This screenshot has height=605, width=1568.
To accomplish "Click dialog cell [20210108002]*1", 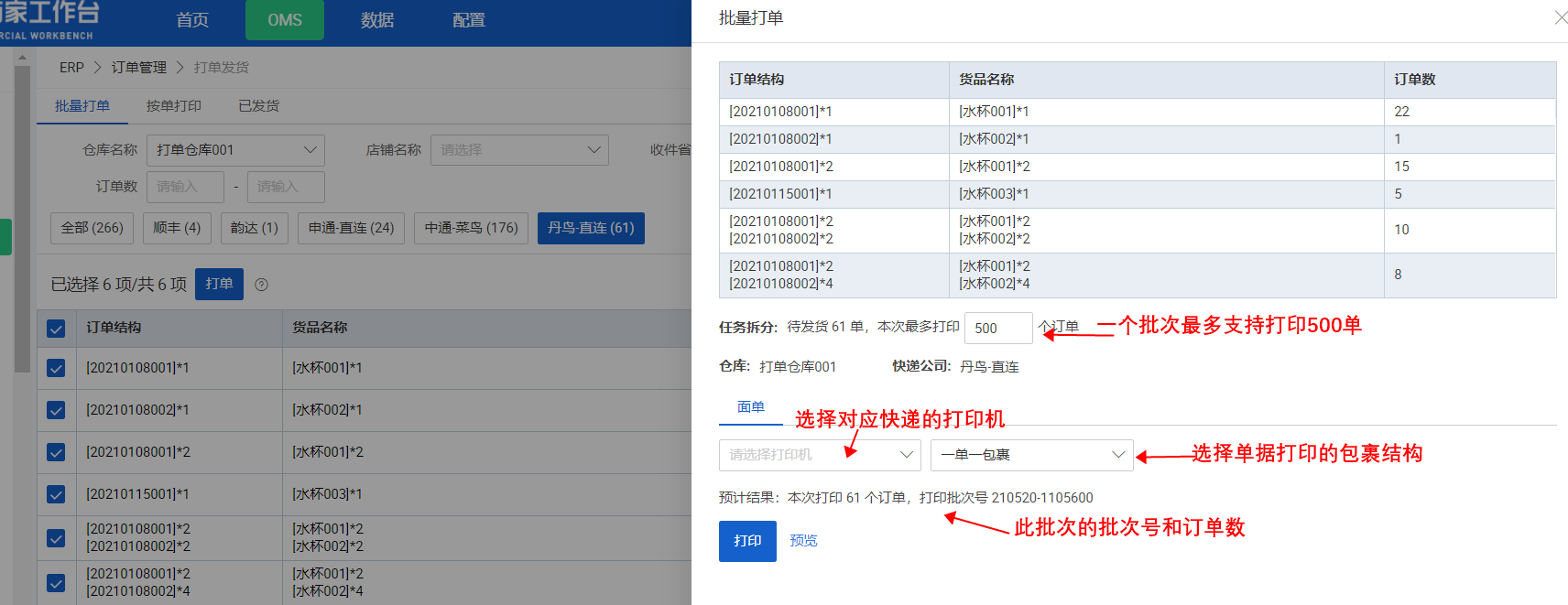I will 834,139.
